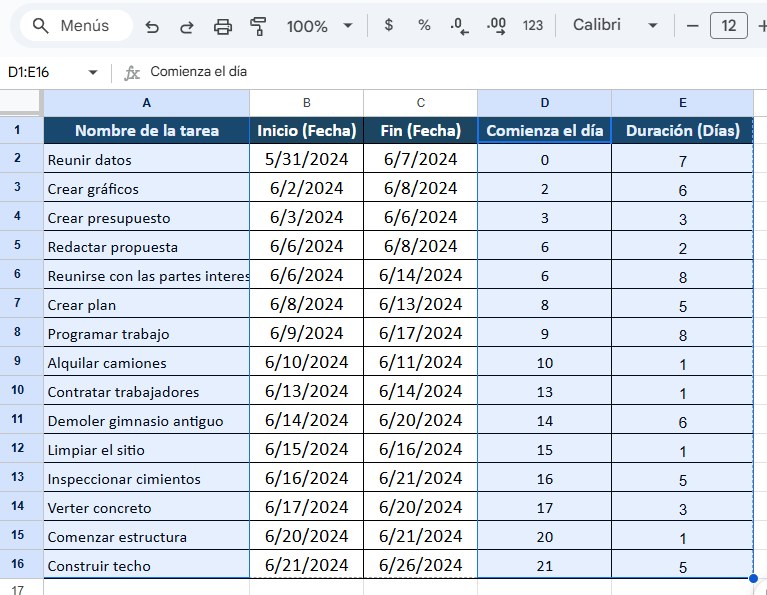Click the fx function icon

coord(132,73)
